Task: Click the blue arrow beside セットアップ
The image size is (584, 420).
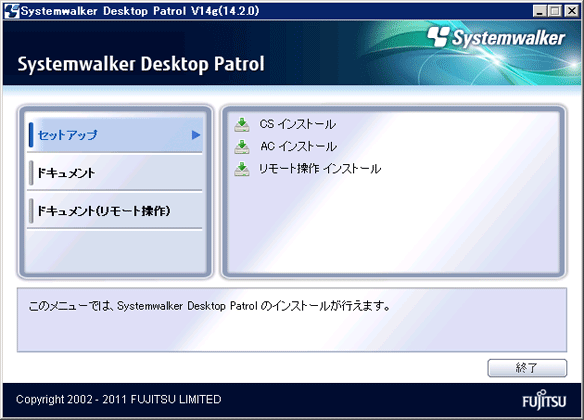Action: (196, 135)
